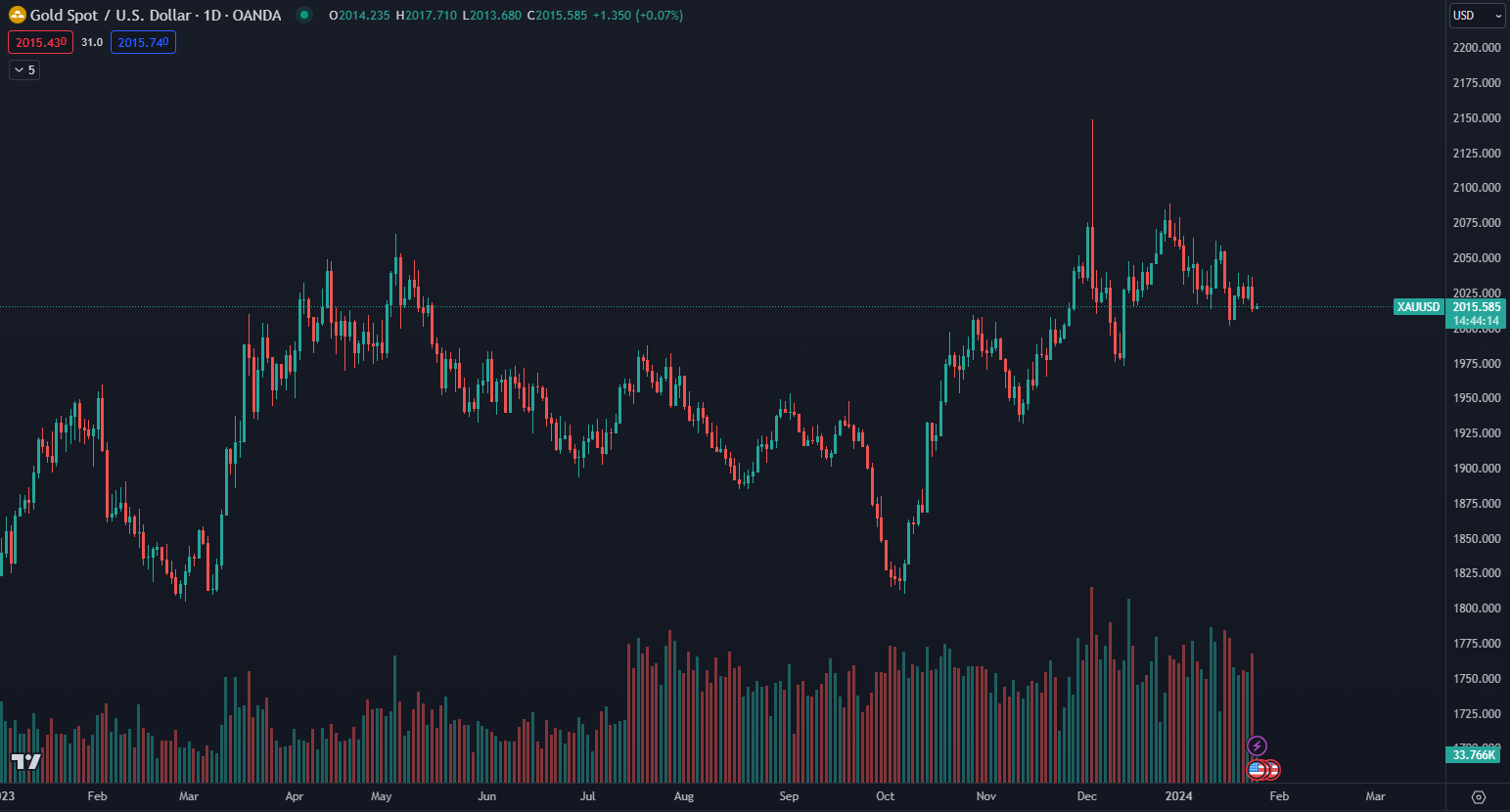Click the 1975.000 price scale label
Screen dimensions: 1510x812
(1477, 364)
